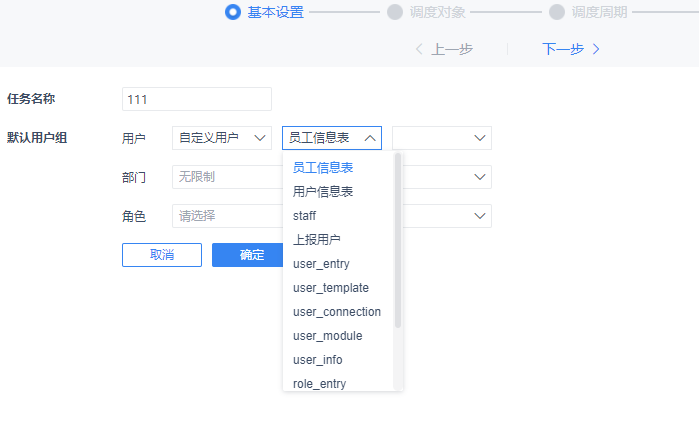The image size is (699, 439).
Task: Open the 自定义用户 dropdown
Action: coord(221,138)
